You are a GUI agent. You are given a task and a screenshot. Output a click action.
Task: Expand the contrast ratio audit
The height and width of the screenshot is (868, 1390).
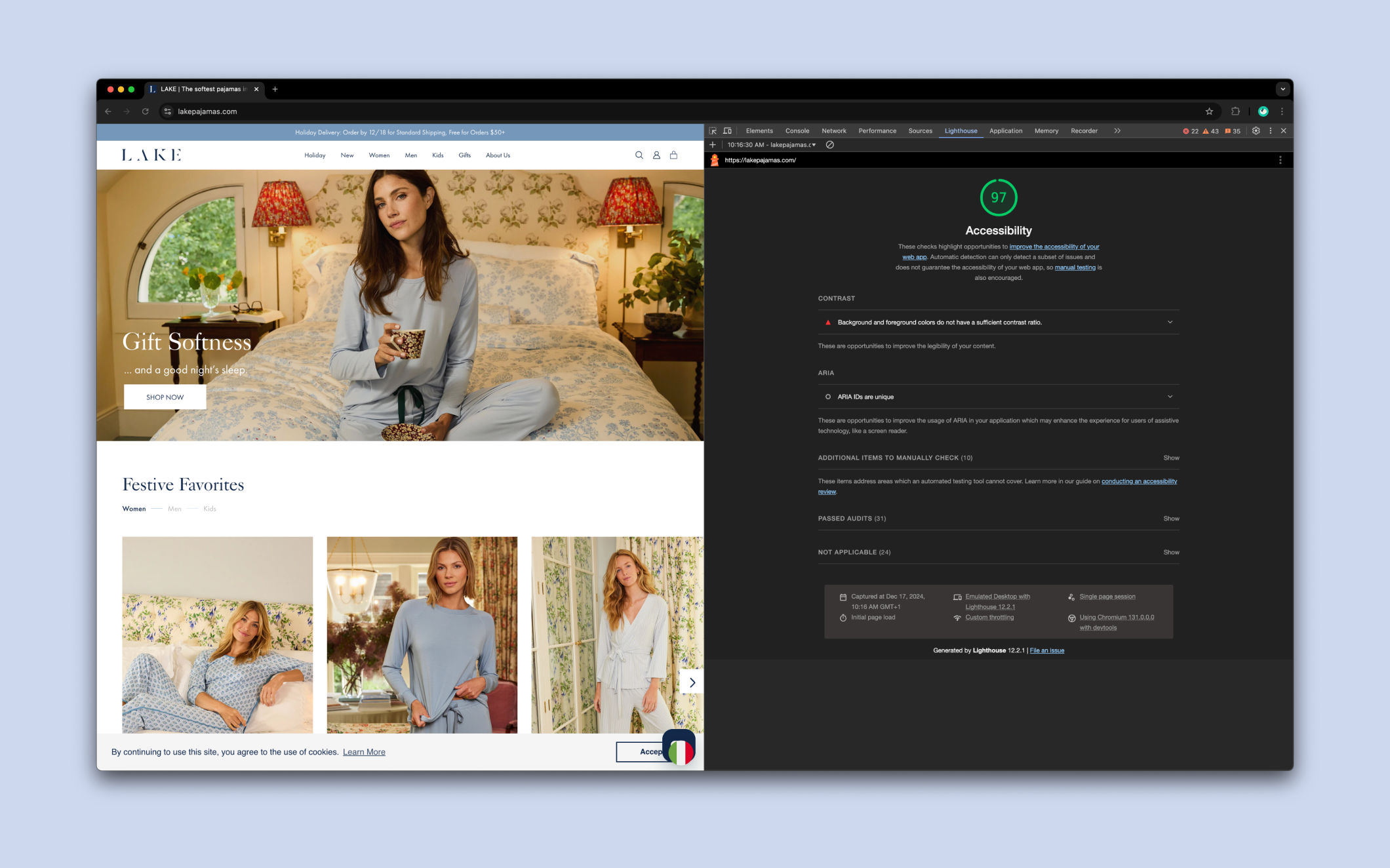pyautogui.click(x=1170, y=323)
